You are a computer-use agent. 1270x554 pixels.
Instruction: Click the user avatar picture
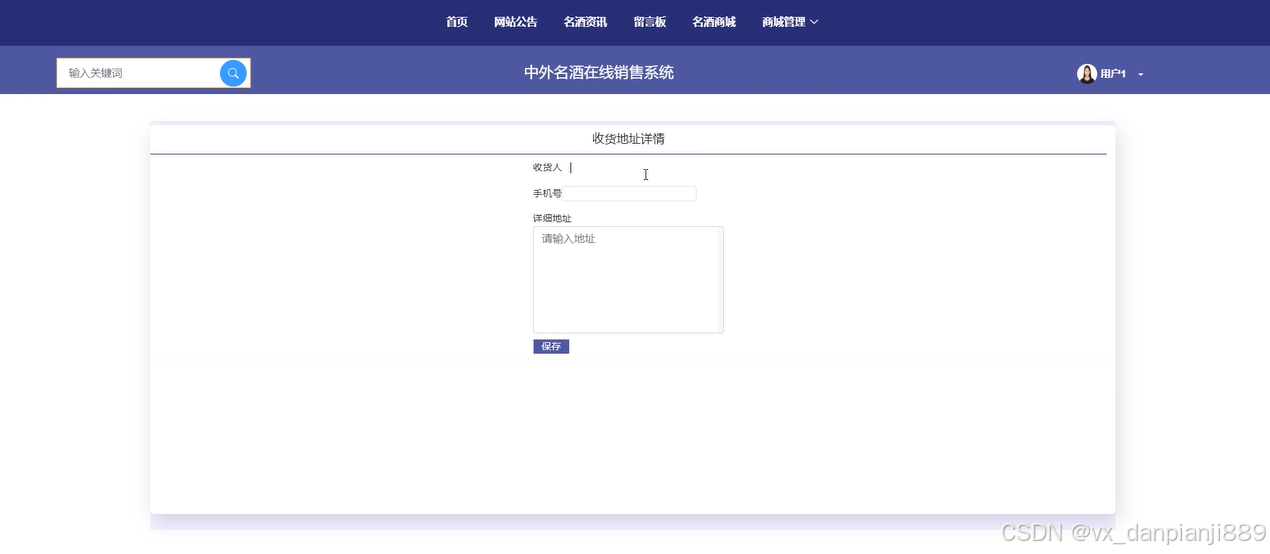click(x=1086, y=74)
